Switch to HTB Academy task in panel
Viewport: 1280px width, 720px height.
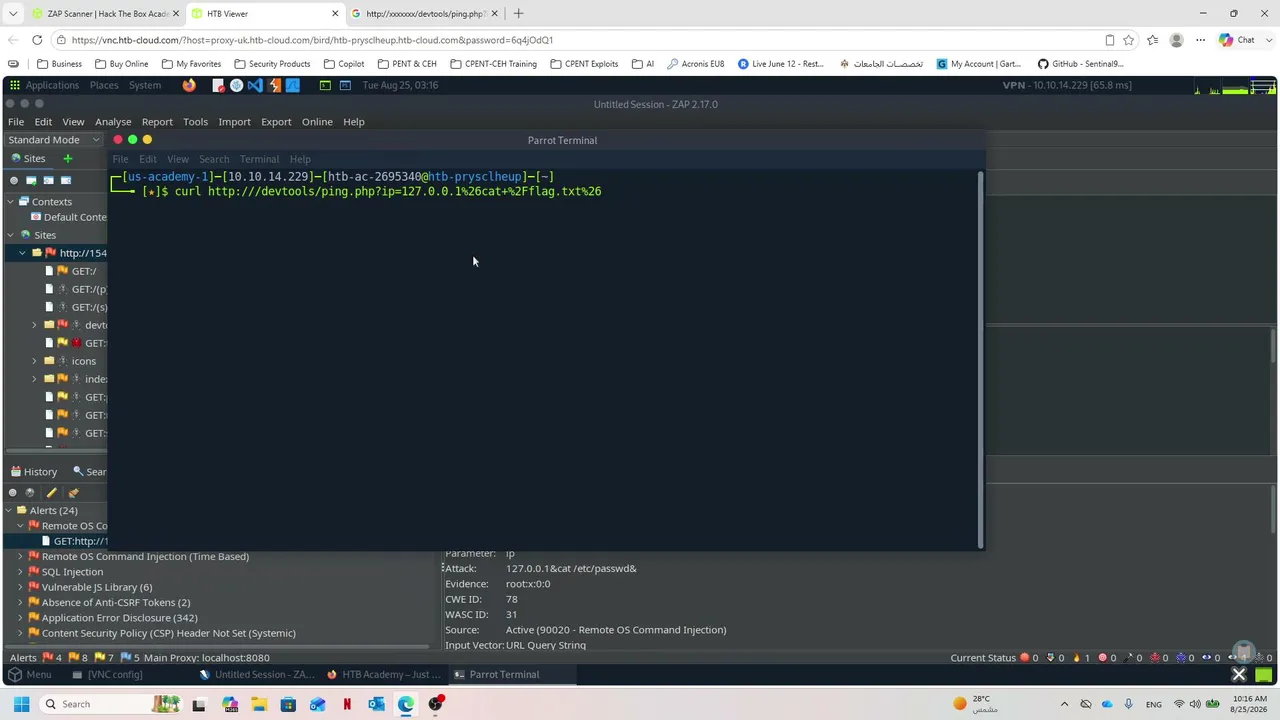click(x=385, y=675)
